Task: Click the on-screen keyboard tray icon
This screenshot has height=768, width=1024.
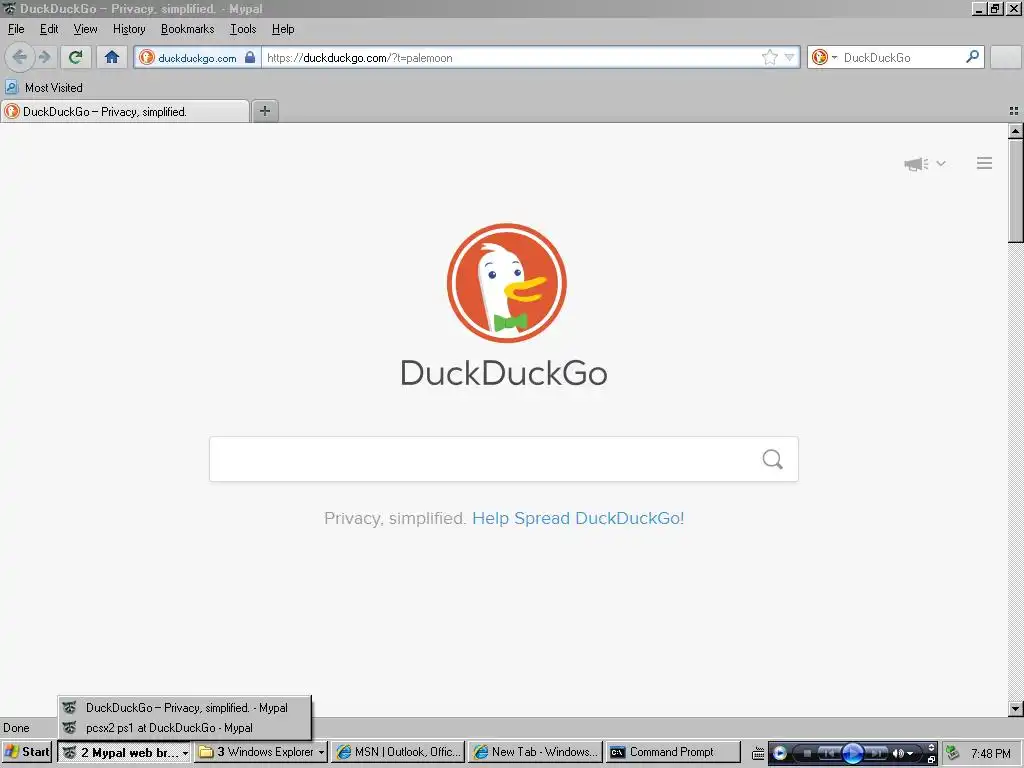Action: coord(758,754)
